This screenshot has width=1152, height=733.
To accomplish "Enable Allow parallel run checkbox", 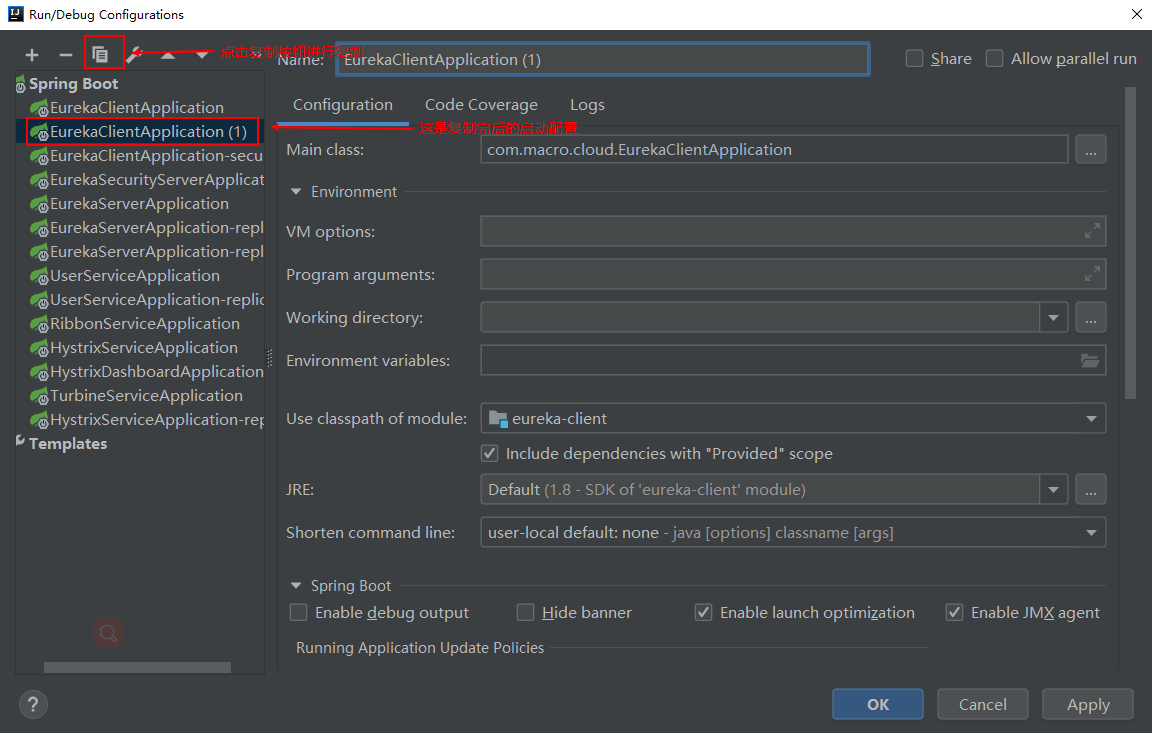I will click(x=994, y=59).
